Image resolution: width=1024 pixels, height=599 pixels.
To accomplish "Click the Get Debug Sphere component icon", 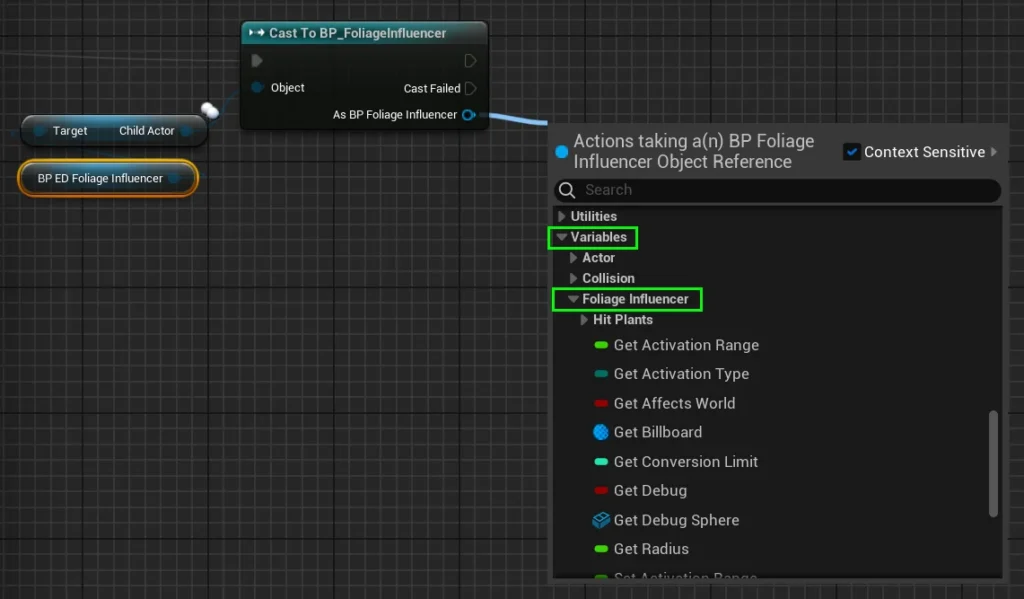I will [600, 520].
